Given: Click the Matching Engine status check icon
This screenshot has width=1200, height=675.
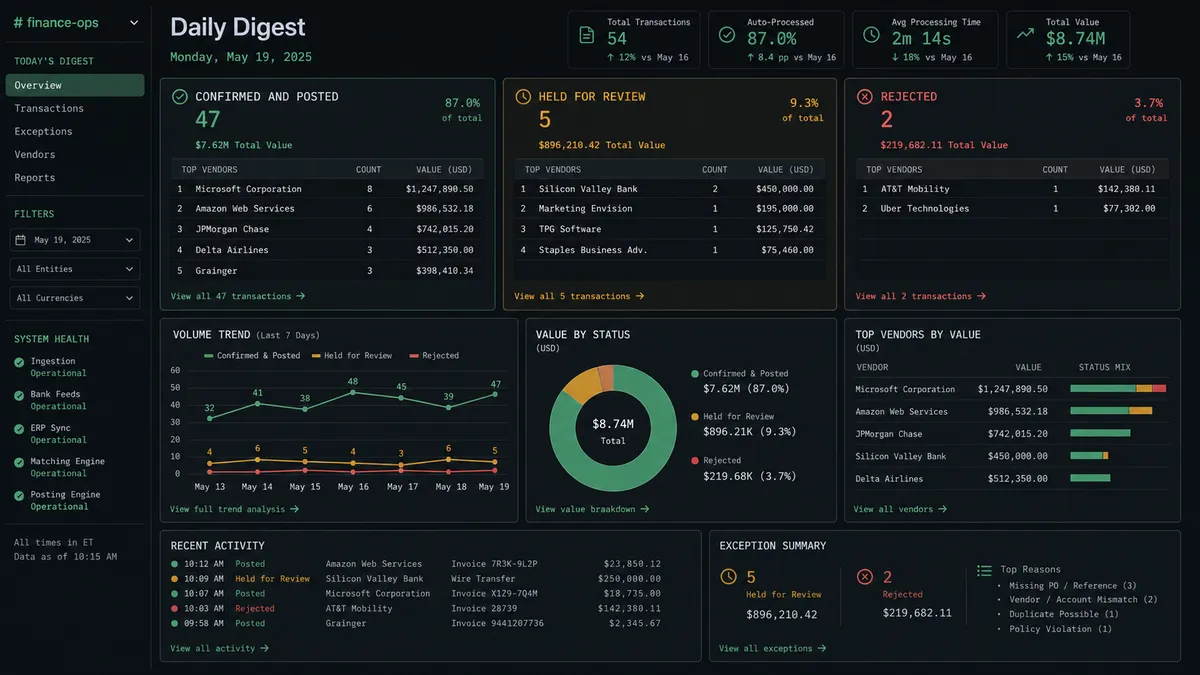Looking at the screenshot, I should (x=19, y=462).
